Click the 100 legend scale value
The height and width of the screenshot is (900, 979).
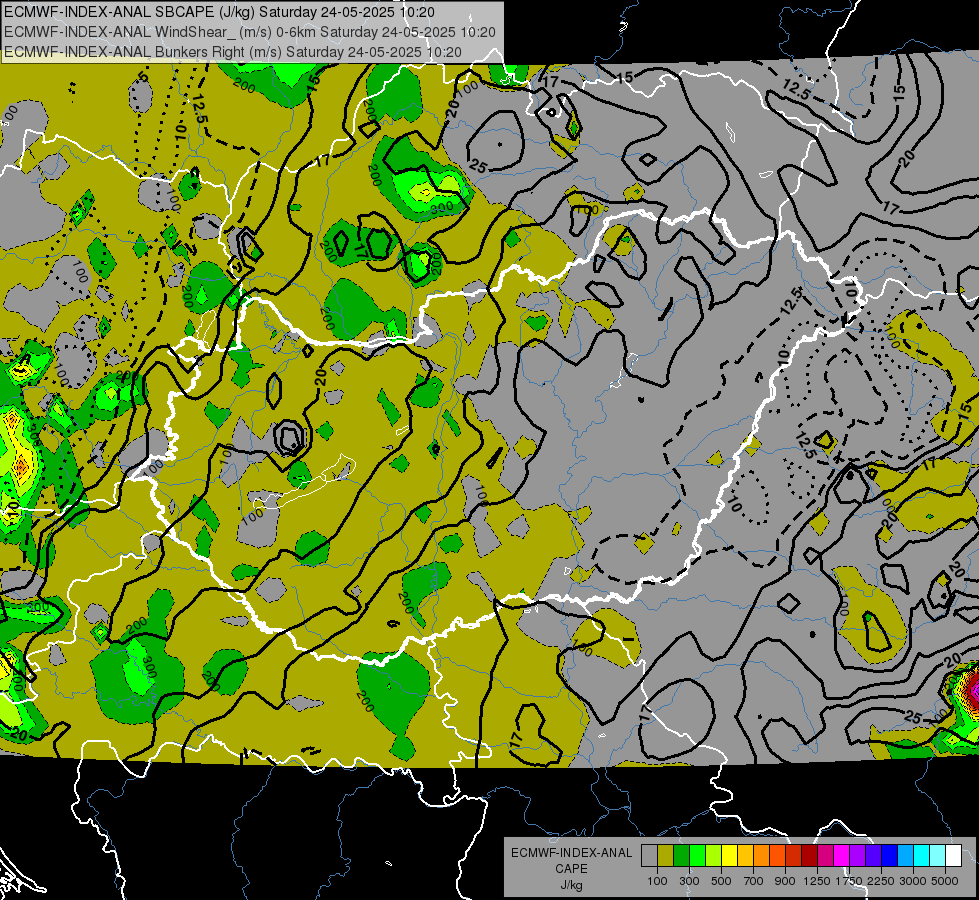(657, 881)
